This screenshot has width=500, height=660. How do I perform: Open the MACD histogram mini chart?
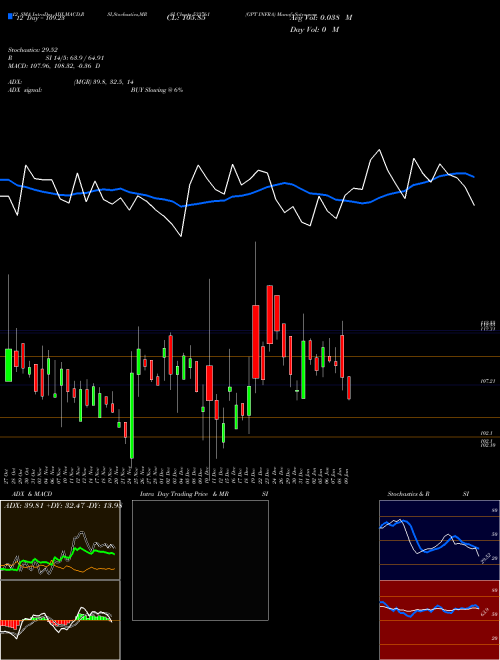(x=60, y=620)
